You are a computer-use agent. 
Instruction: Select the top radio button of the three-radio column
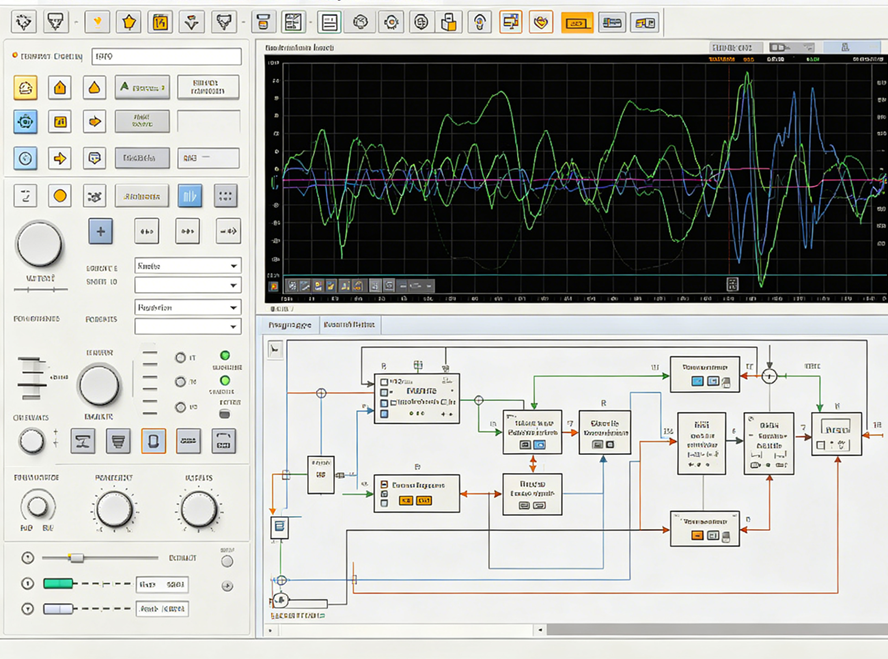point(181,358)
